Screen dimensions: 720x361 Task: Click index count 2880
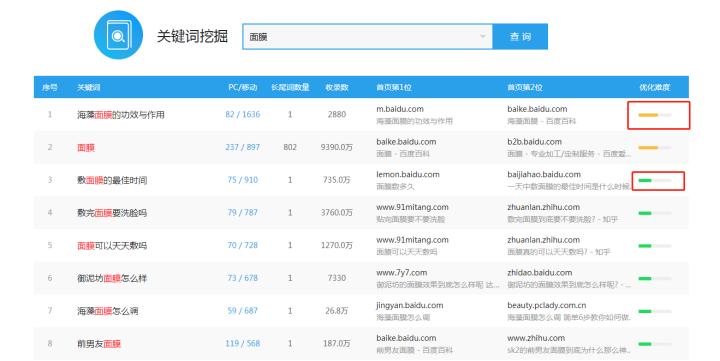(x=337, y=114)
